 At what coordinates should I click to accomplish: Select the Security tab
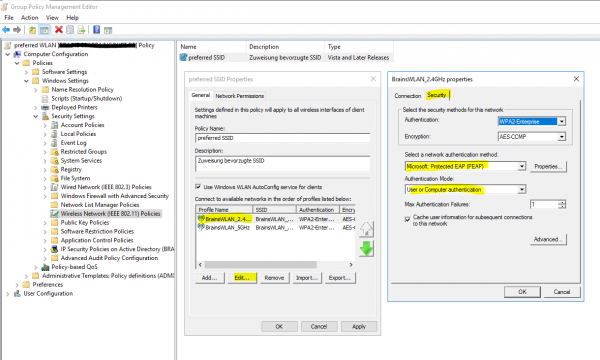tap(437, 95)
